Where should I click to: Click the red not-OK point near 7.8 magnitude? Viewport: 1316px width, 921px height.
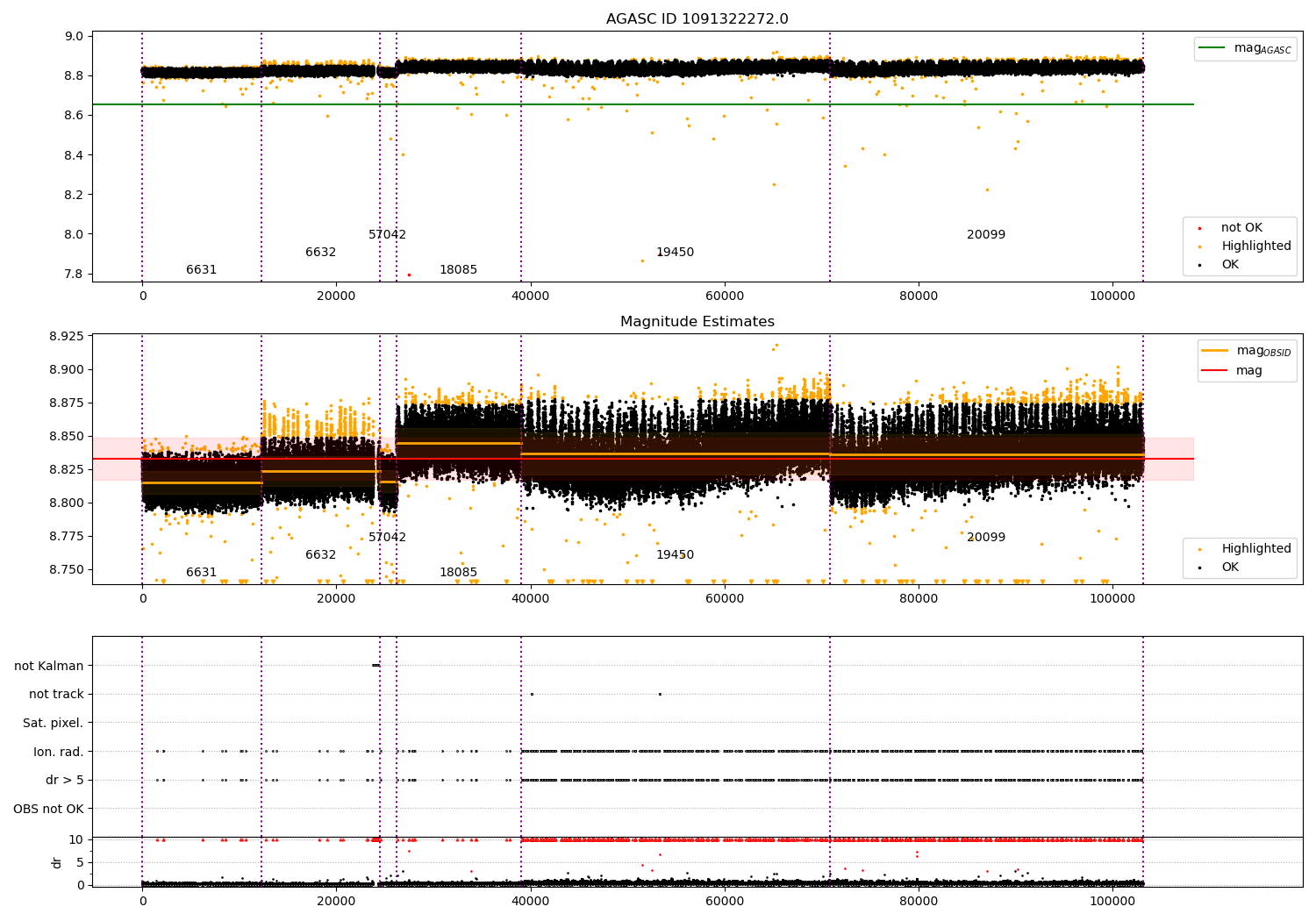[409, 275]
